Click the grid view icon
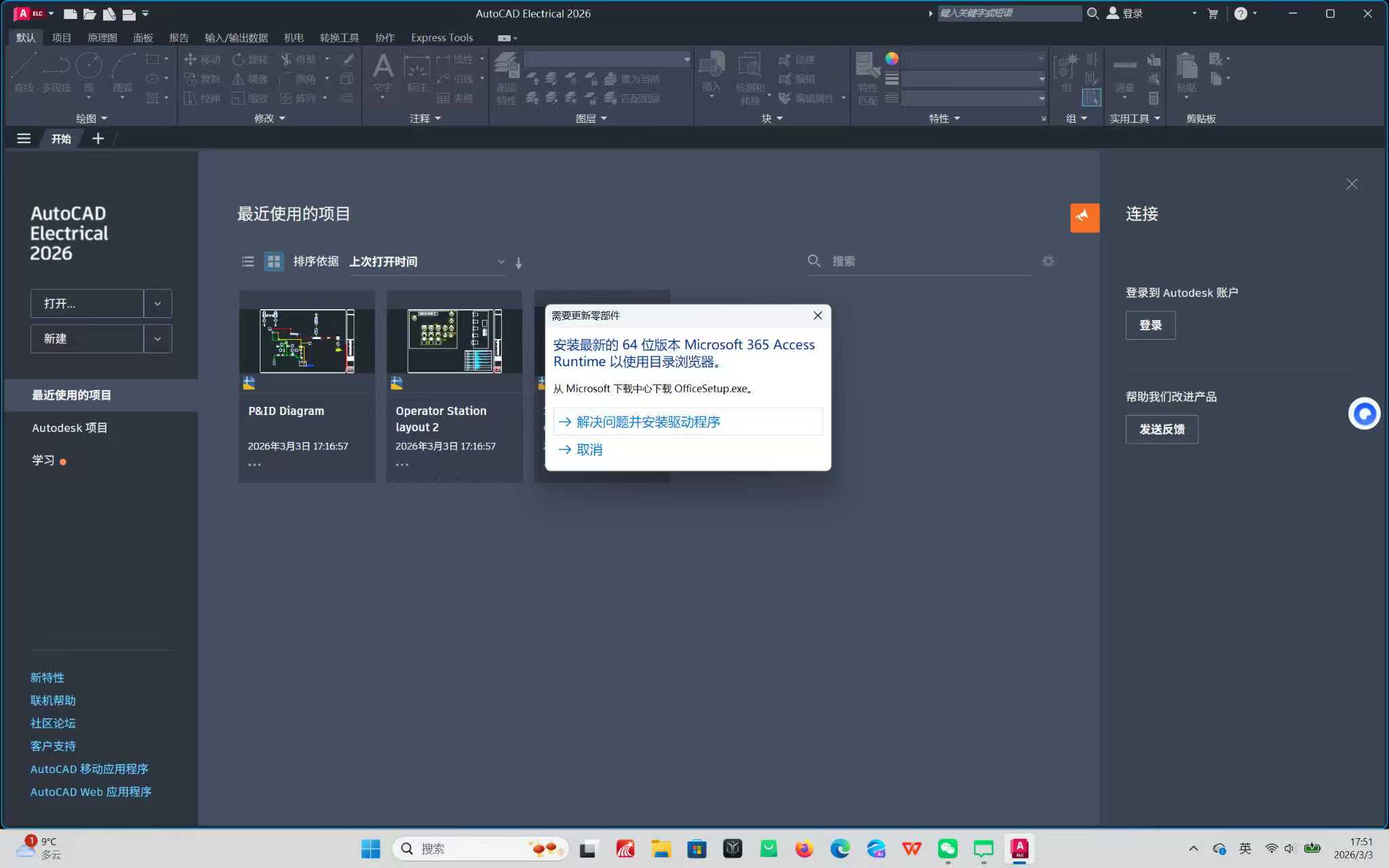 (x=273, y=261)
